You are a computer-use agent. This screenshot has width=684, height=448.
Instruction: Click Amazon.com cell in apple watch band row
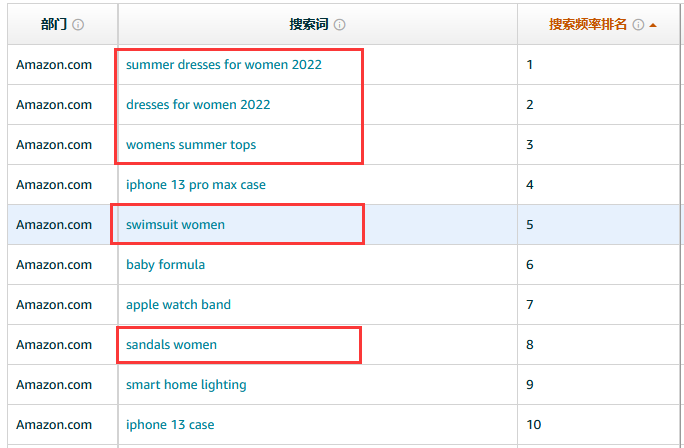pos(62,305)
